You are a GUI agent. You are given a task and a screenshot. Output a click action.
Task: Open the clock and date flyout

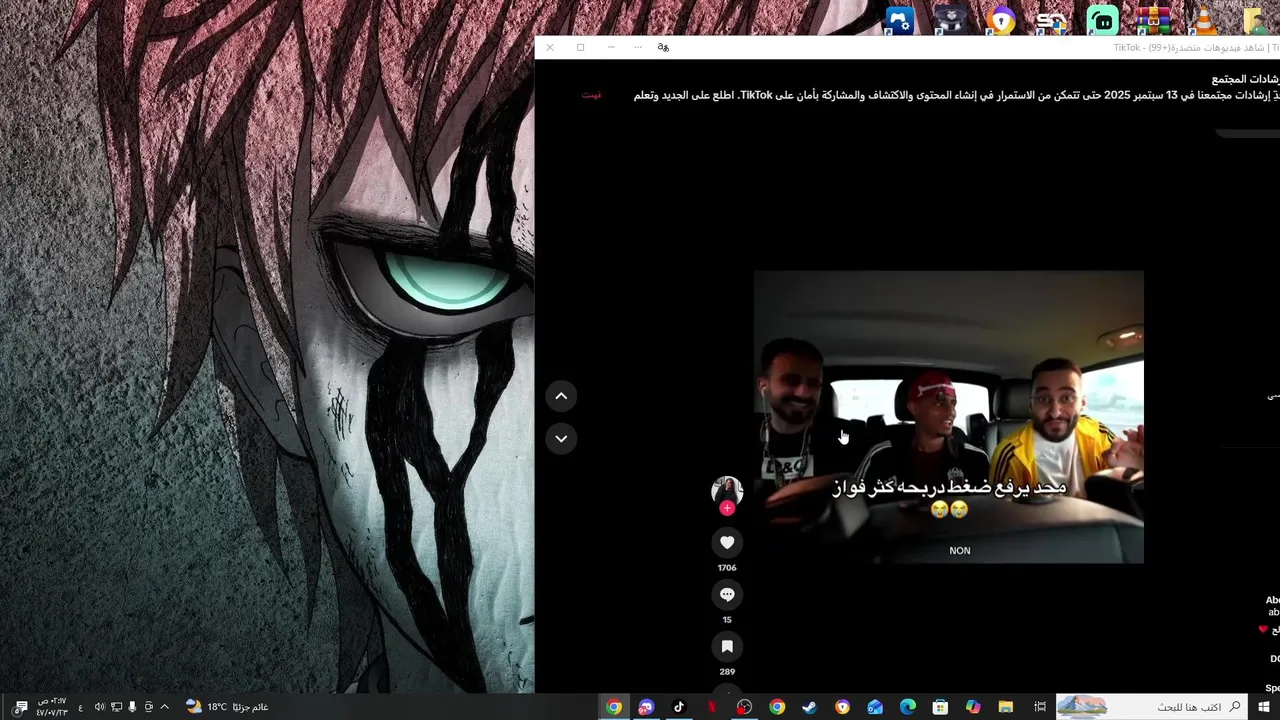tap(51, 707)
